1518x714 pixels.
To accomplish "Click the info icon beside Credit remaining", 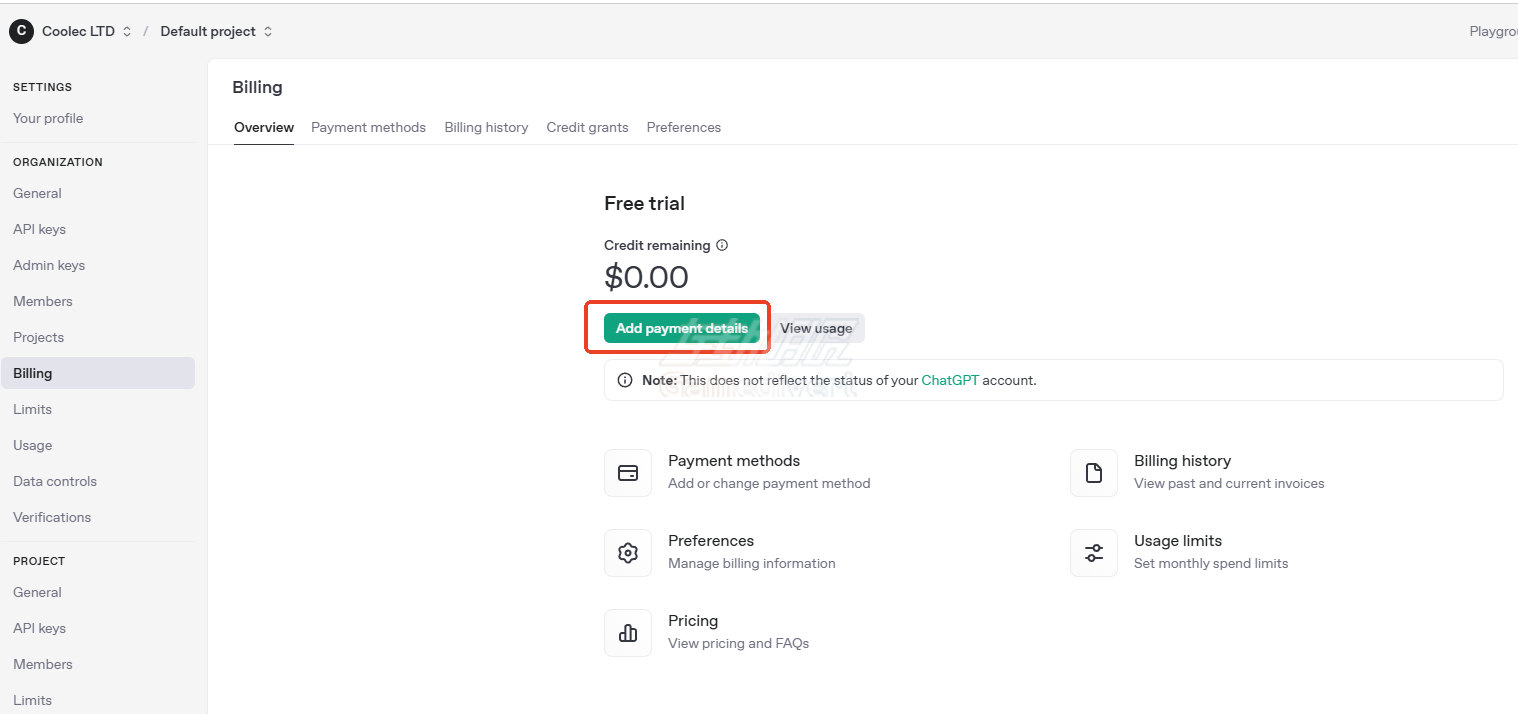I will [722, 245].
